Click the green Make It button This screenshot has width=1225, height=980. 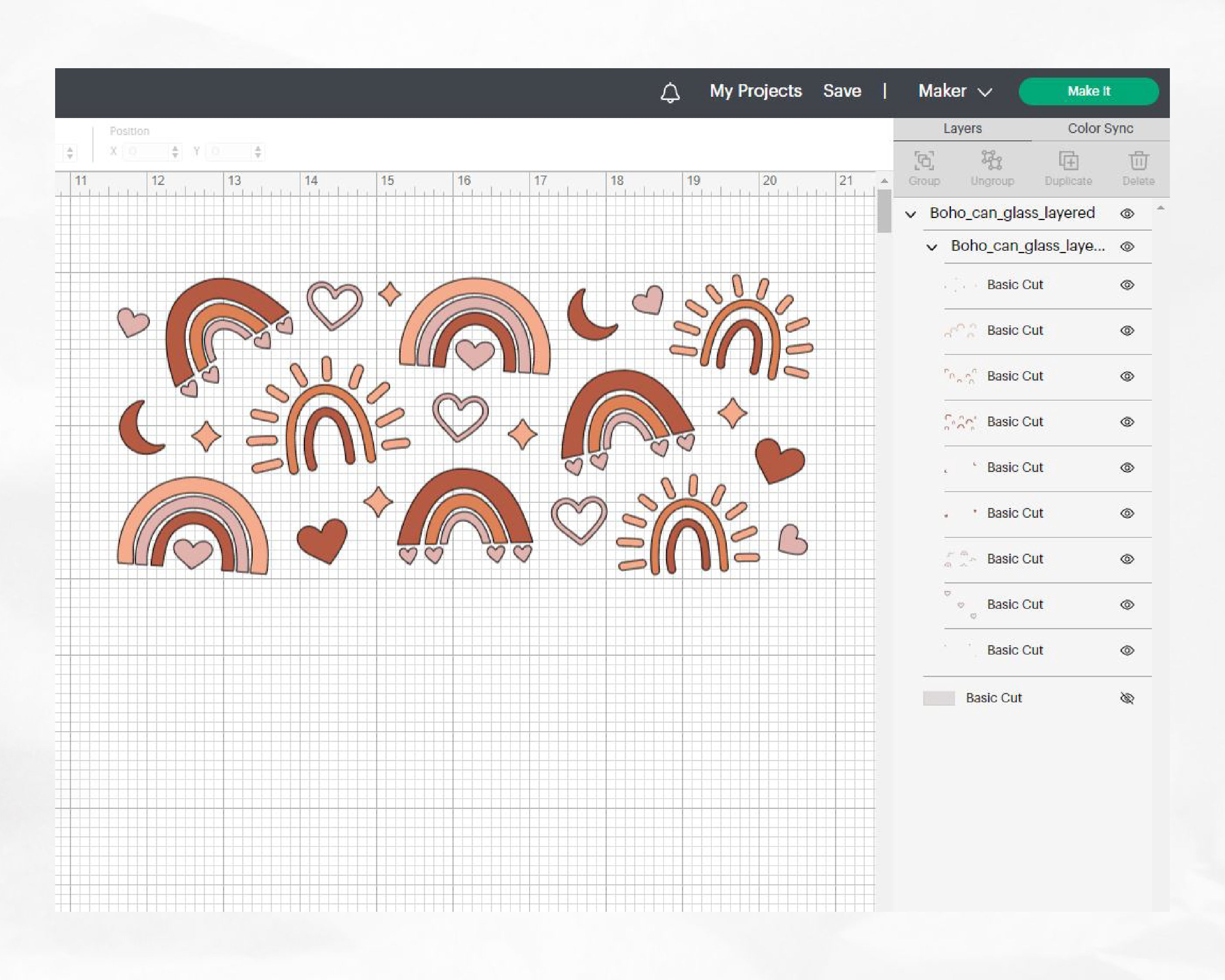pos(1089,91)
